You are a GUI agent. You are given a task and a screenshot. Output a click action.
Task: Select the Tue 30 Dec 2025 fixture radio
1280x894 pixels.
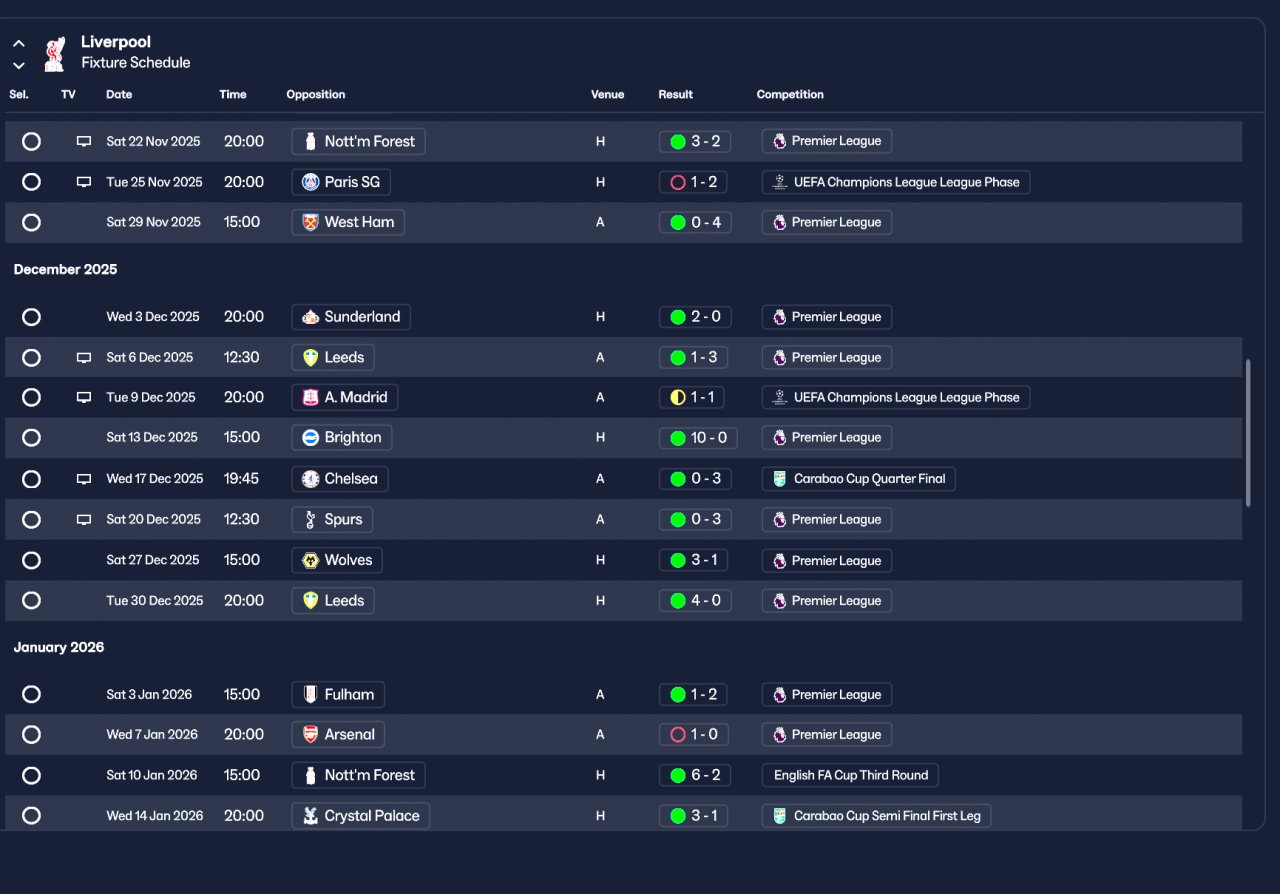tap(31, 600)
